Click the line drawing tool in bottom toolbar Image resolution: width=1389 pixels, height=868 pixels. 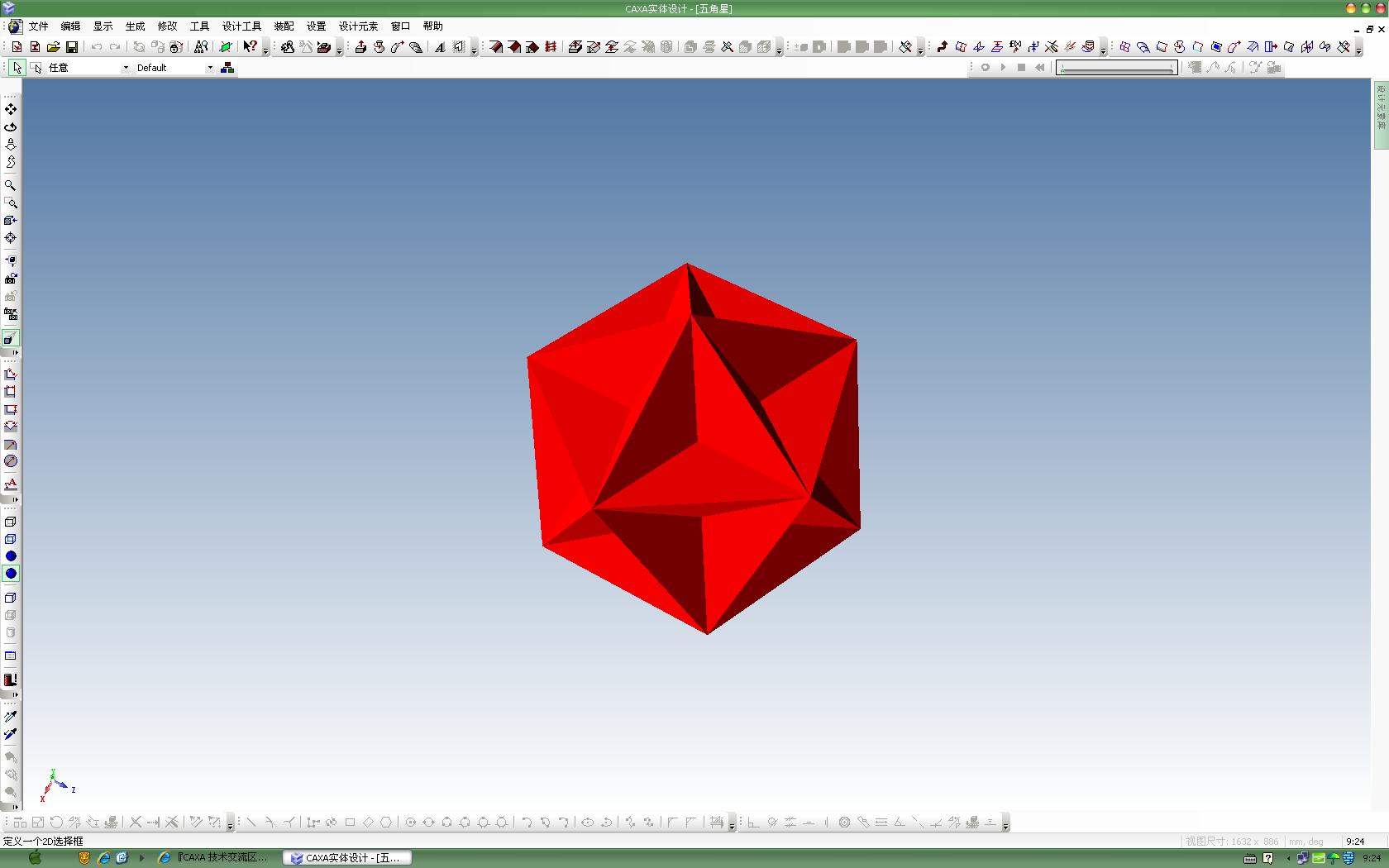tap(251, 823)
